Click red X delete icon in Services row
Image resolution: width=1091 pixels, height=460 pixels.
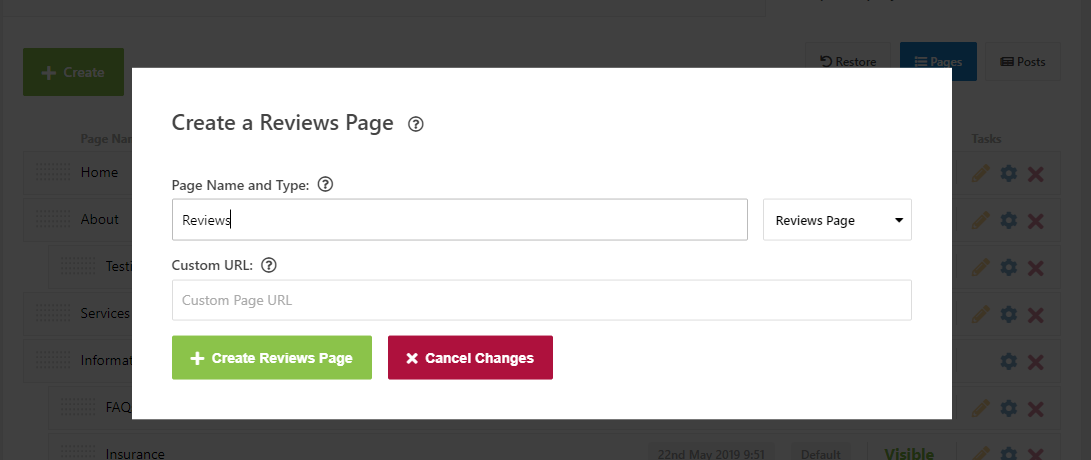[x=1035, y=315]
